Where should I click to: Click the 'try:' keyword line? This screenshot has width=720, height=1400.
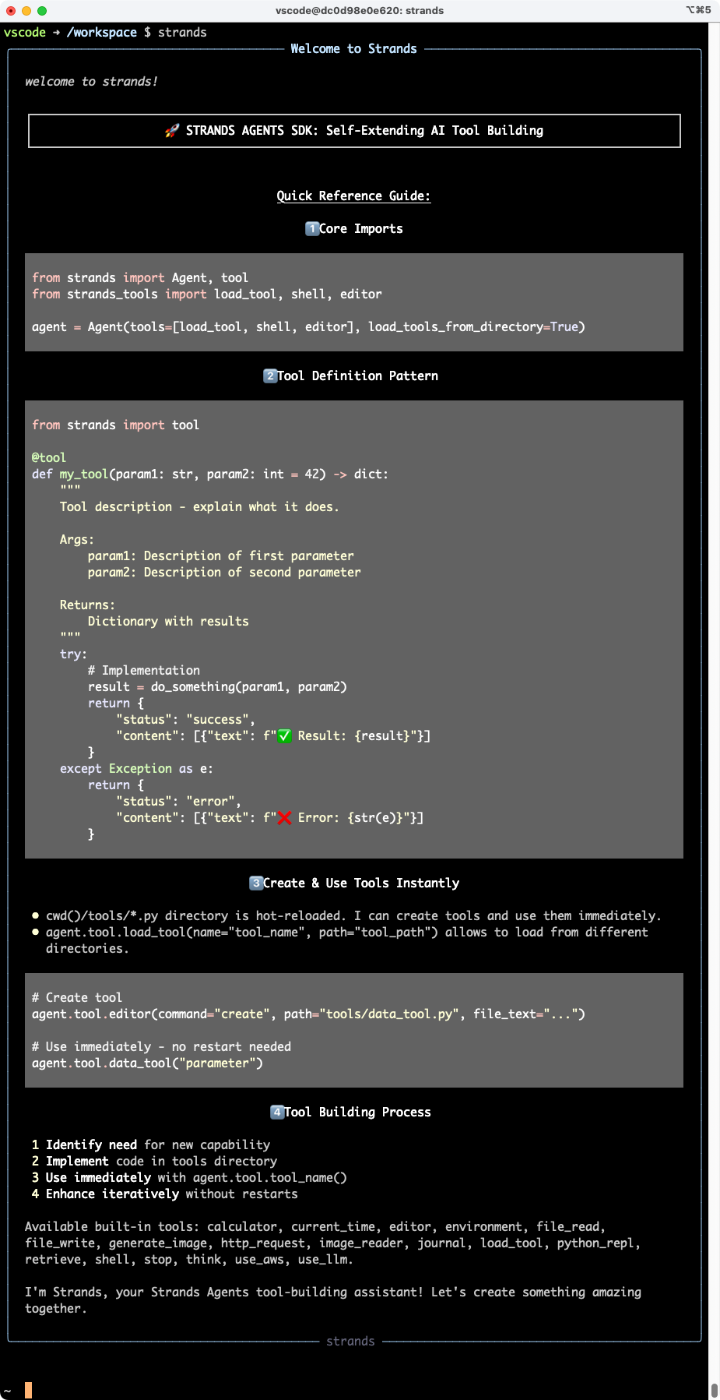(x=74, y=654)
